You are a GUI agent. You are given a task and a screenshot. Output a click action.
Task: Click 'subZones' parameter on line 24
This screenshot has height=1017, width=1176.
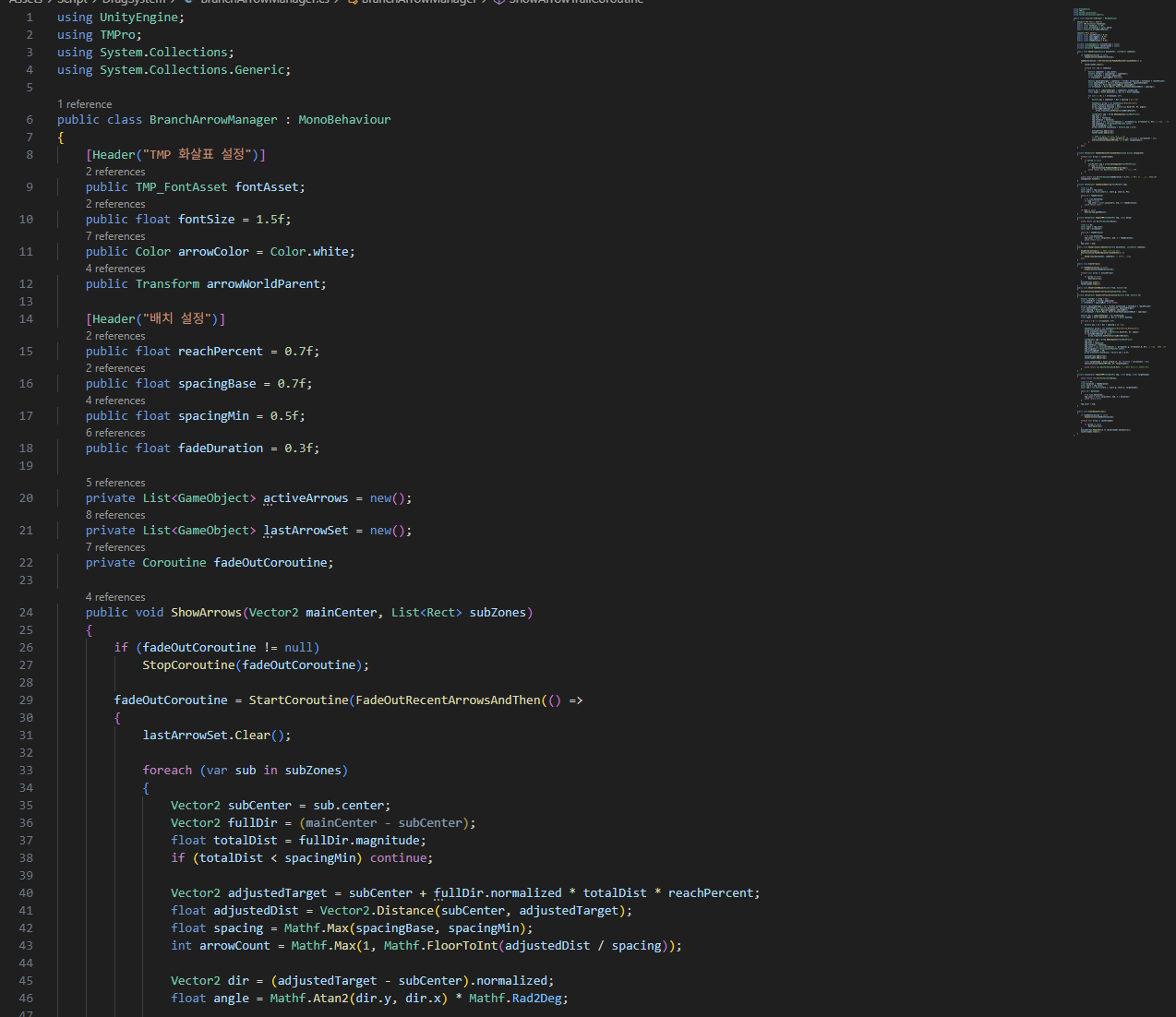pyautogui.click(x=498, y=613)
